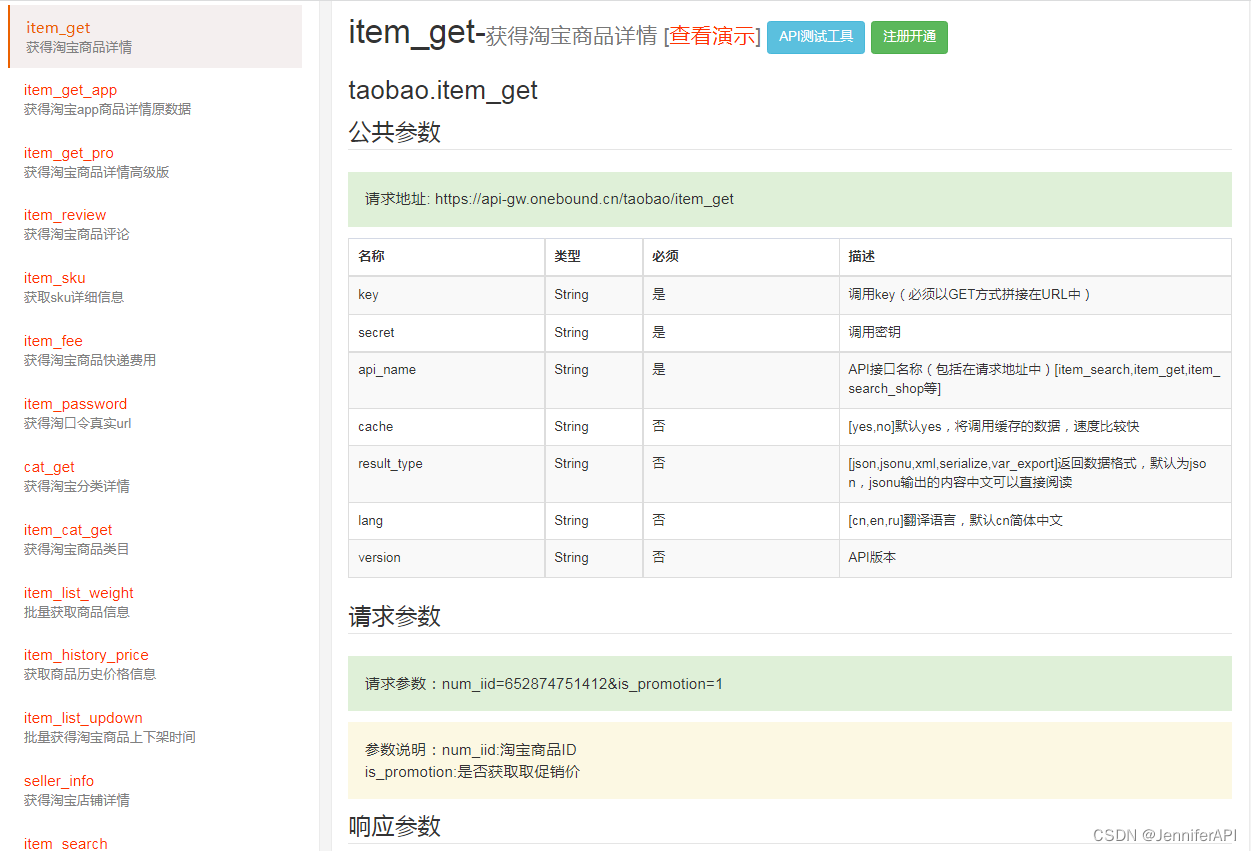1251x851 pixels.
Task: Click the 参数说明 num_iid explanation line
Action: pos(470,750)
